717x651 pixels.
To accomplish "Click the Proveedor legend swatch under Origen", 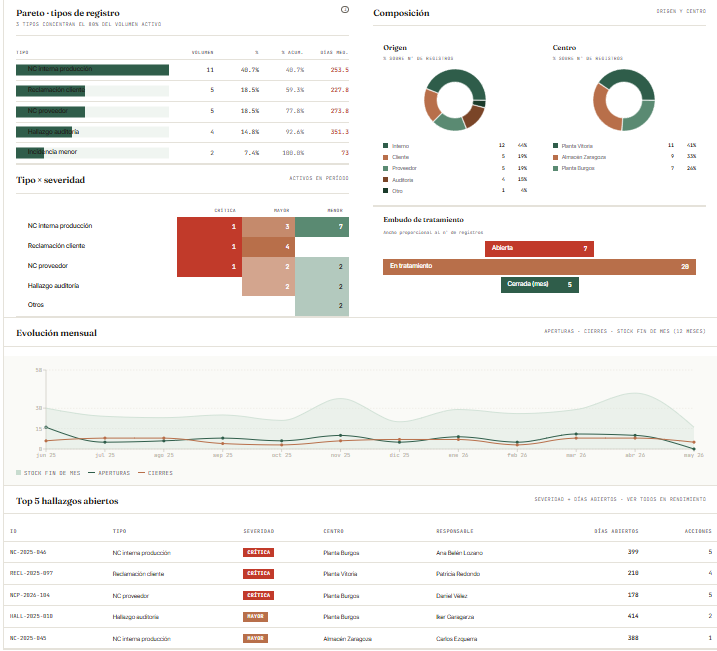I will click(385, 168).
